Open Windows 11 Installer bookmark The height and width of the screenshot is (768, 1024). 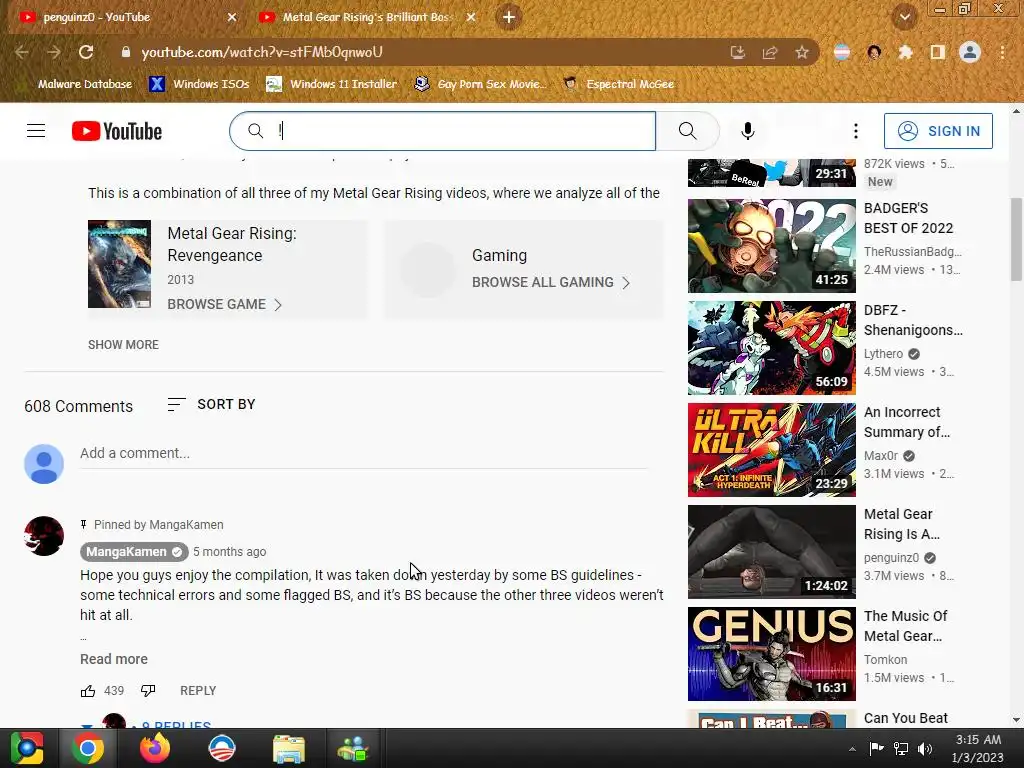pos(331,84)
